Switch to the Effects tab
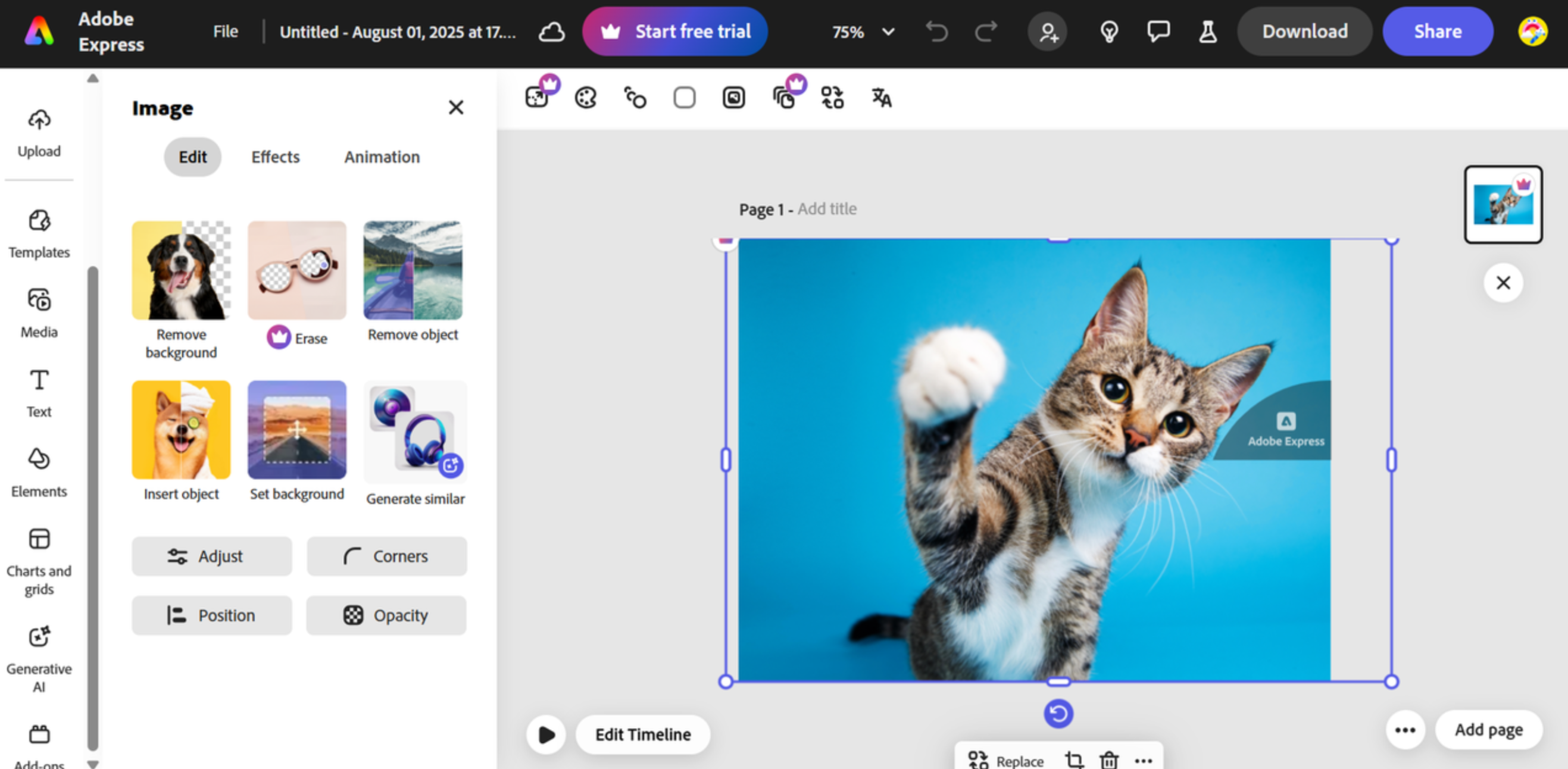The image size is (1568, 769). 274,157
